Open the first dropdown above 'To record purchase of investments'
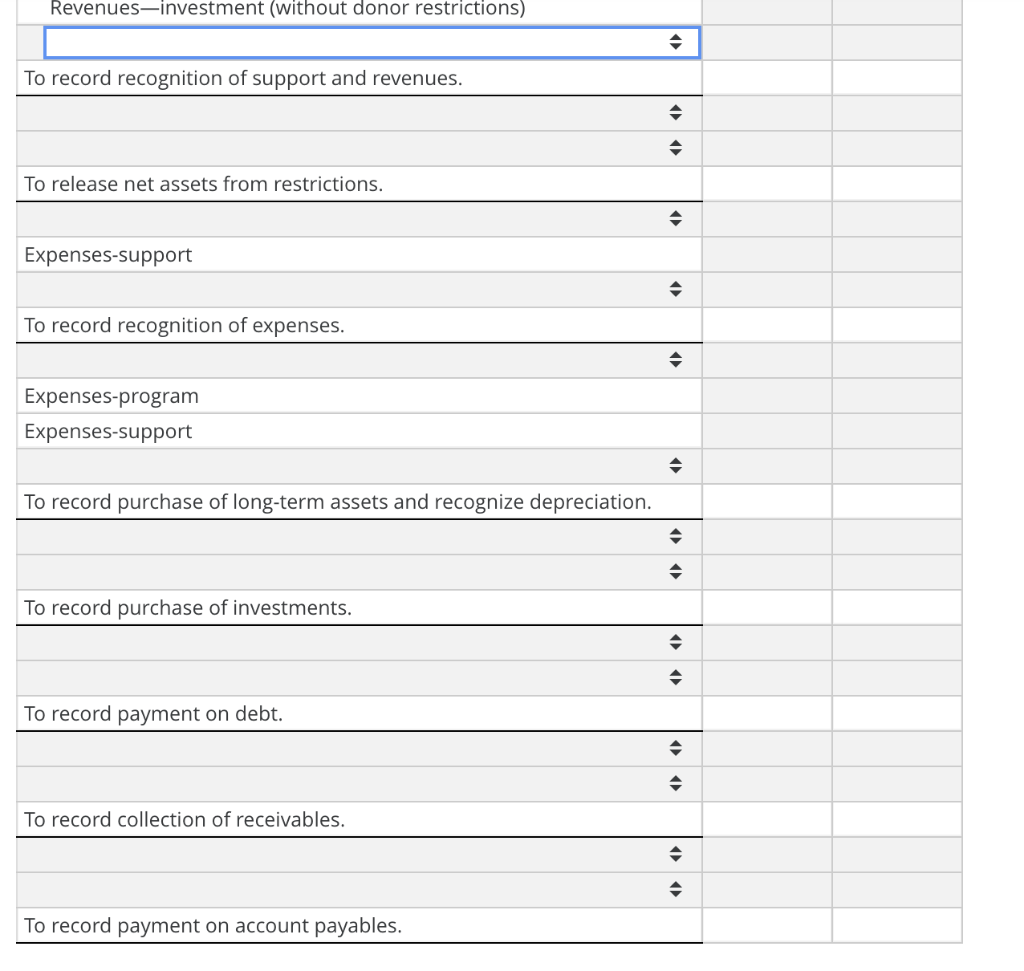Image resolution: width=1024 pixels, height=971 pixels. coord(677,536)
